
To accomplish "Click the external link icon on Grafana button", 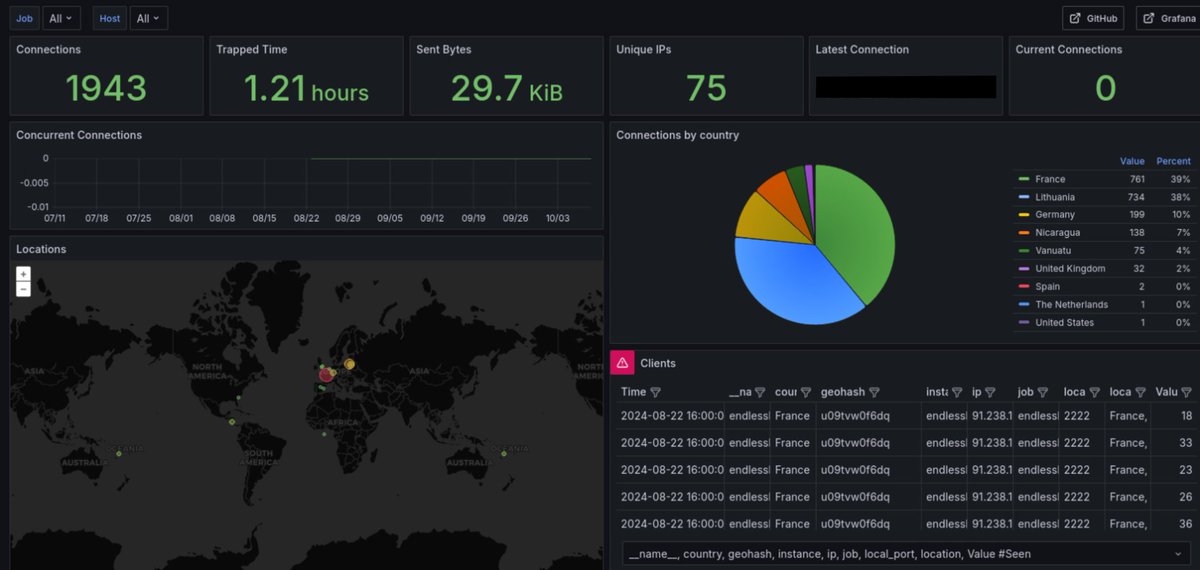I will coord(1149,18).
